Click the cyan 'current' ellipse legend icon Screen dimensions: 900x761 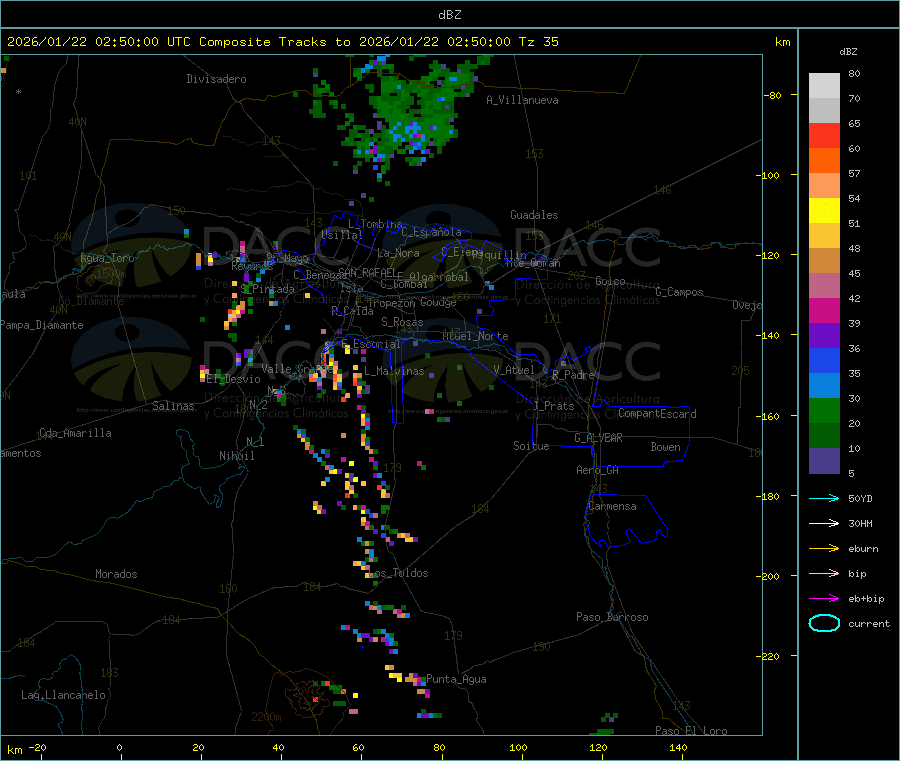(824, 623)
